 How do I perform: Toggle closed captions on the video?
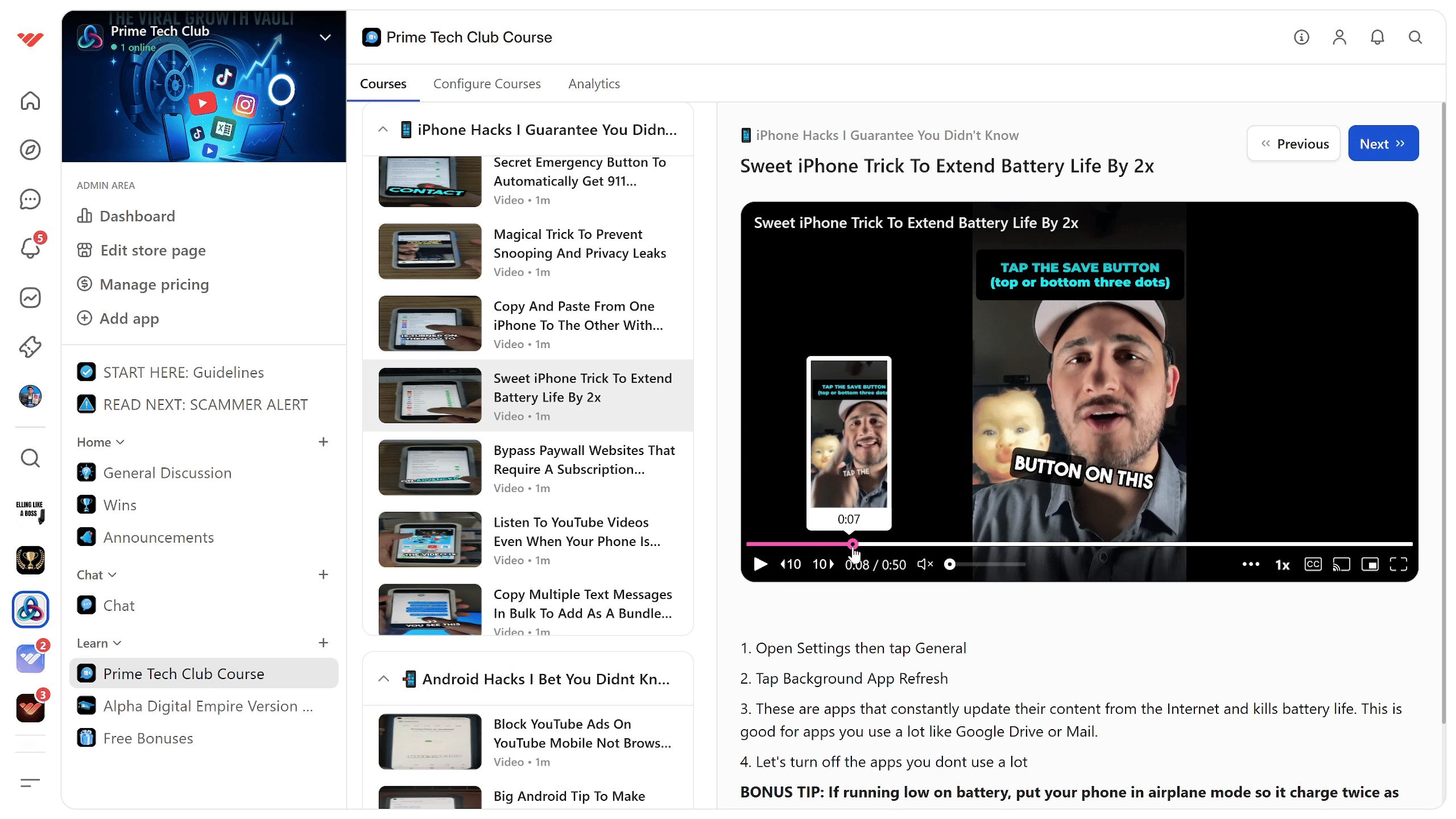point(1313,564)
